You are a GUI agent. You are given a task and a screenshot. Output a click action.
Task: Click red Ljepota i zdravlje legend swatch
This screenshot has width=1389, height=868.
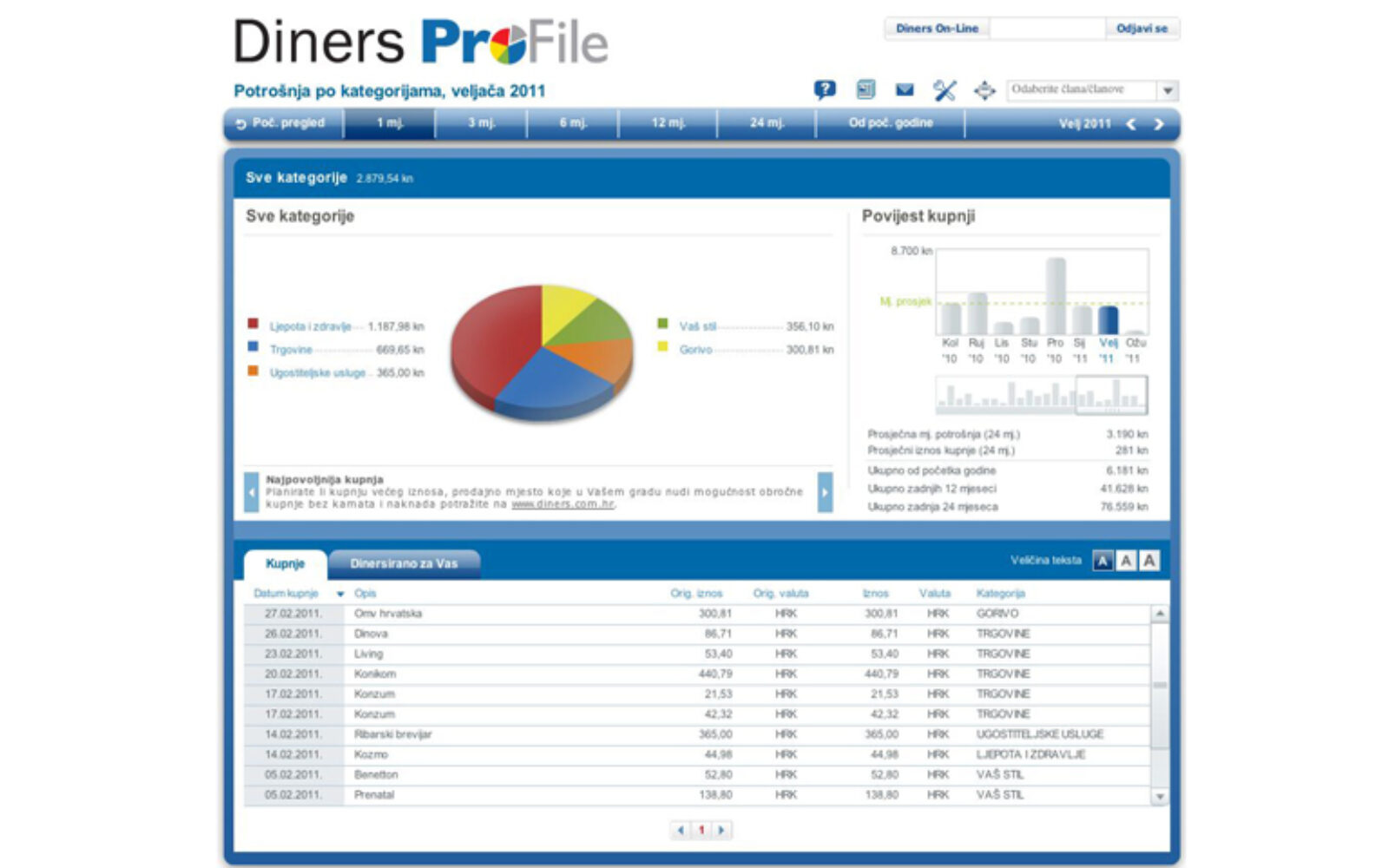(x=253, y=324)
